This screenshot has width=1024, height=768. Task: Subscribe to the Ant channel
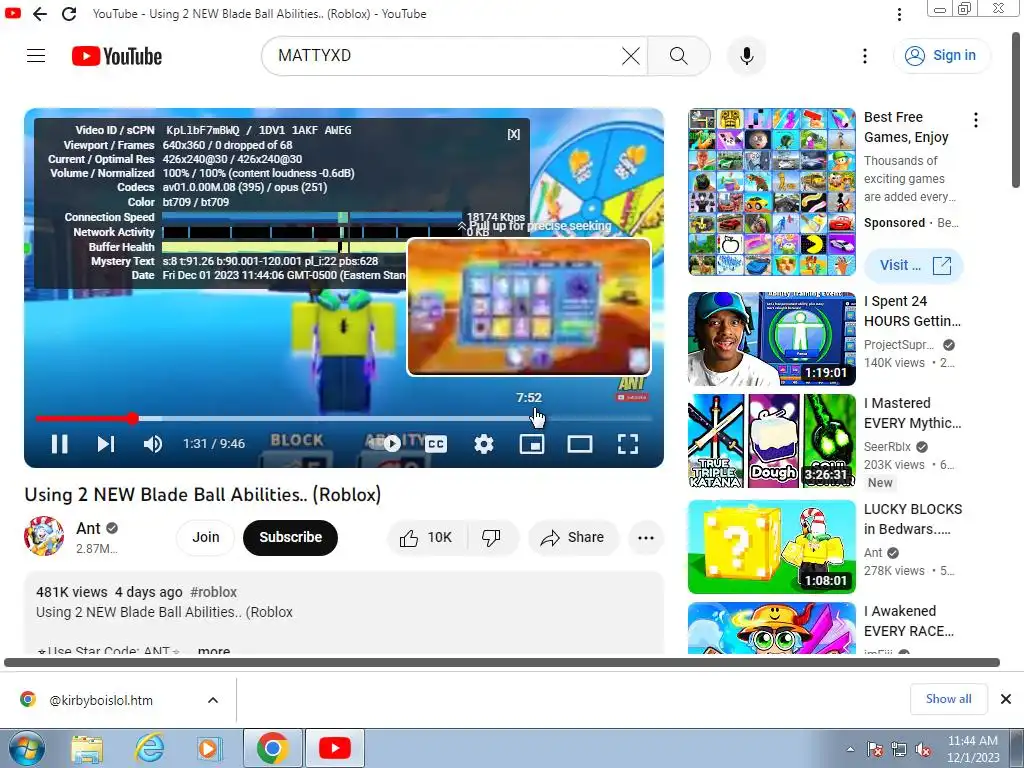pyautogui.click(x=291, y=537)
